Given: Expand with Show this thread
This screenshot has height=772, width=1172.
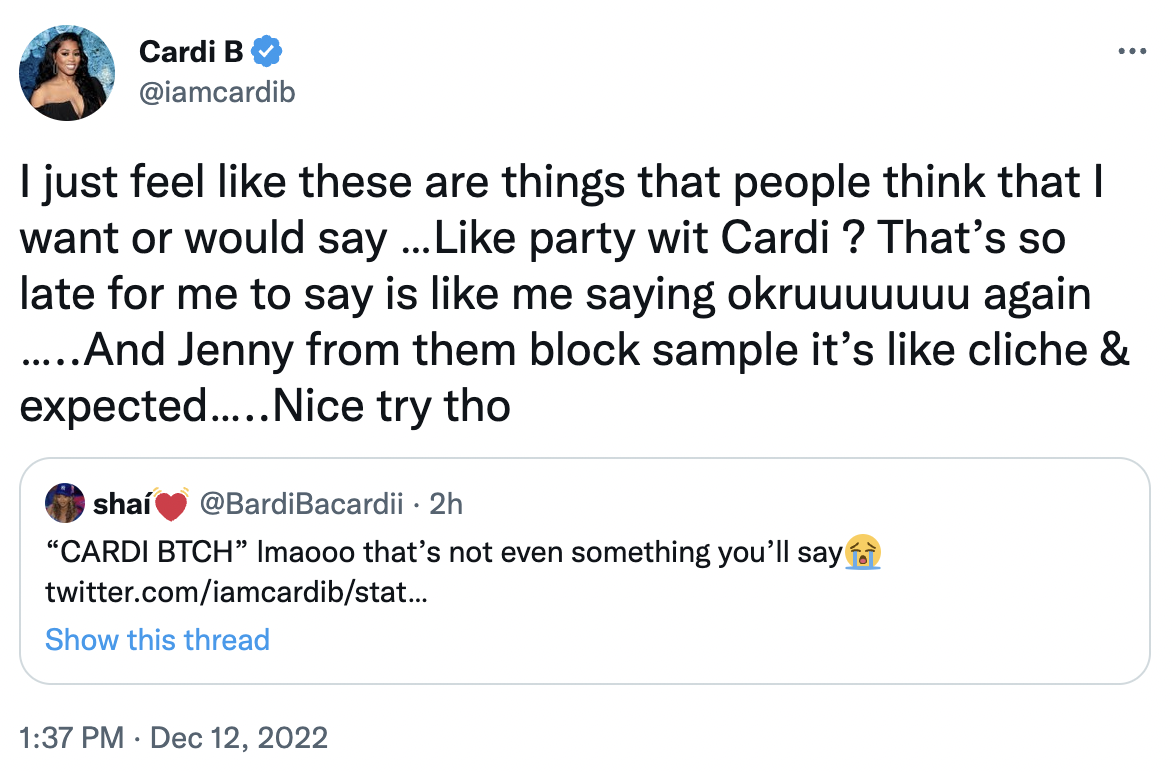Looking at the screenshot, I should click(x=157, y=640).
